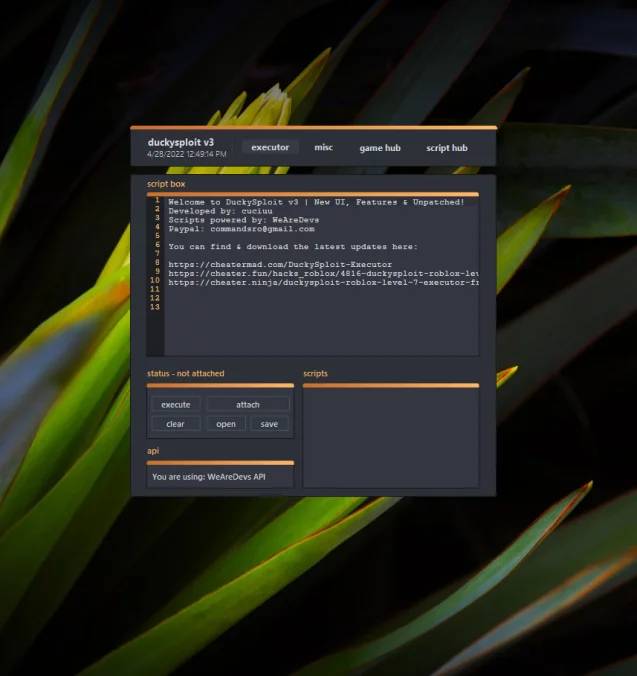Click 'You can find & download' line
The height and width of the screenshot is (676, 637).
[x=293, y=247]
